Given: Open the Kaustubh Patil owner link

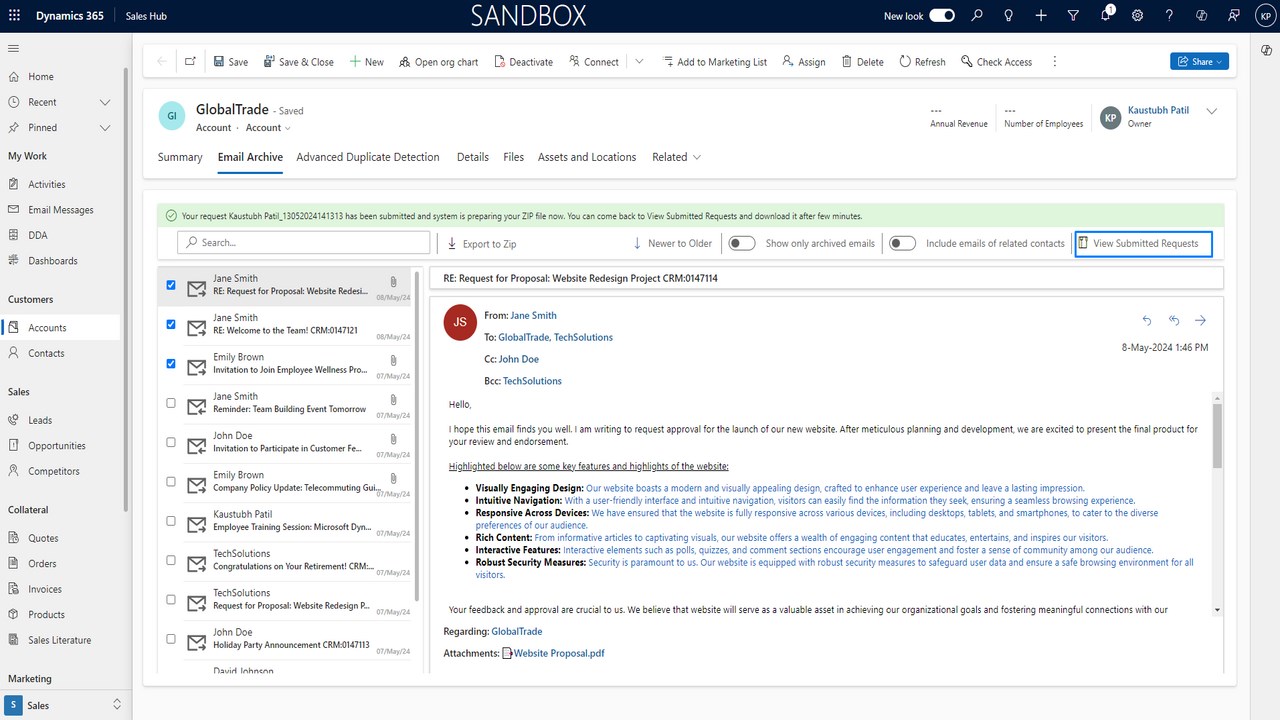Looking at the screenshot, I should 1158,110.
